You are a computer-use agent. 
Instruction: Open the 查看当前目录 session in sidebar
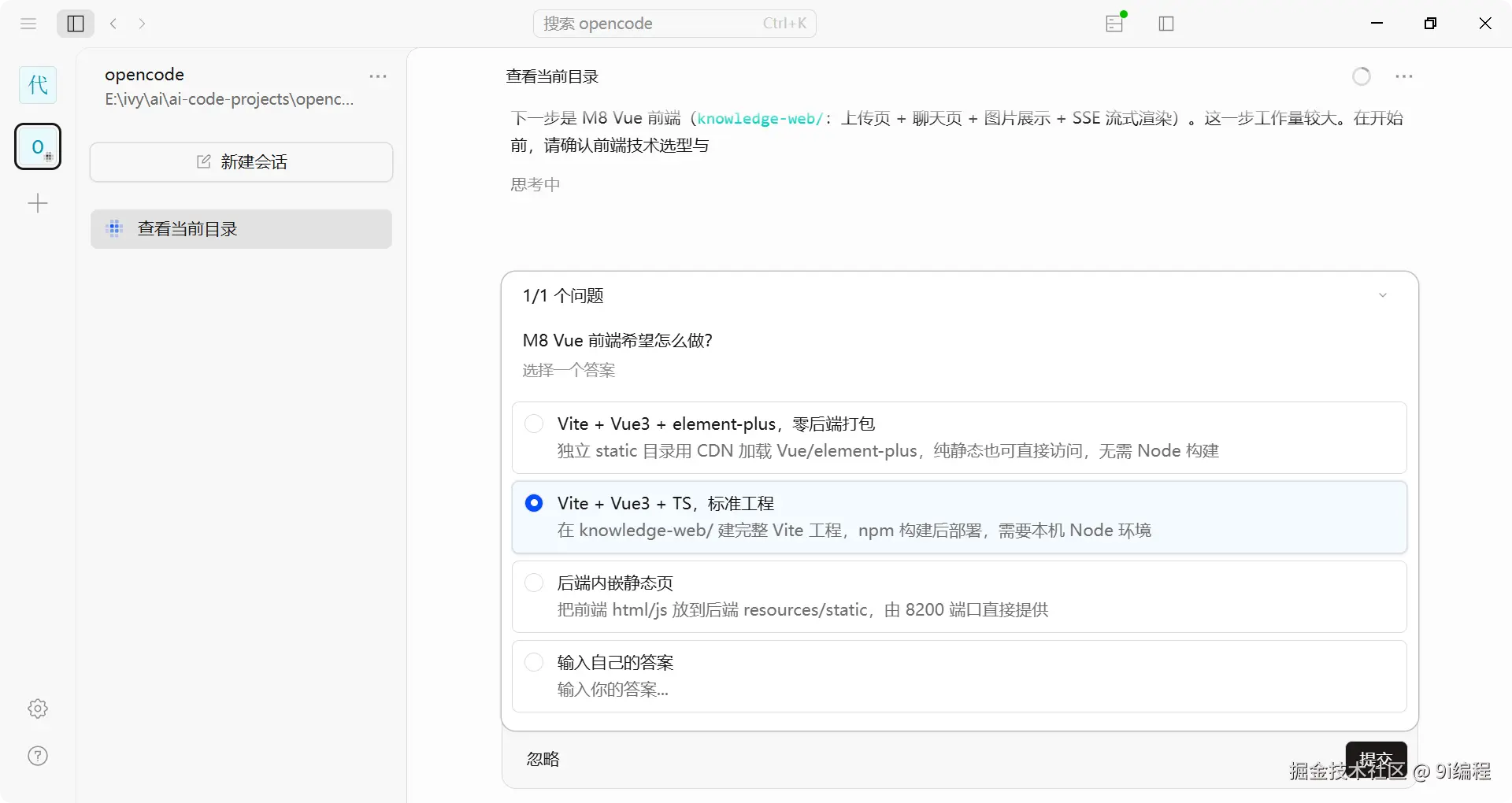[241, 229]
